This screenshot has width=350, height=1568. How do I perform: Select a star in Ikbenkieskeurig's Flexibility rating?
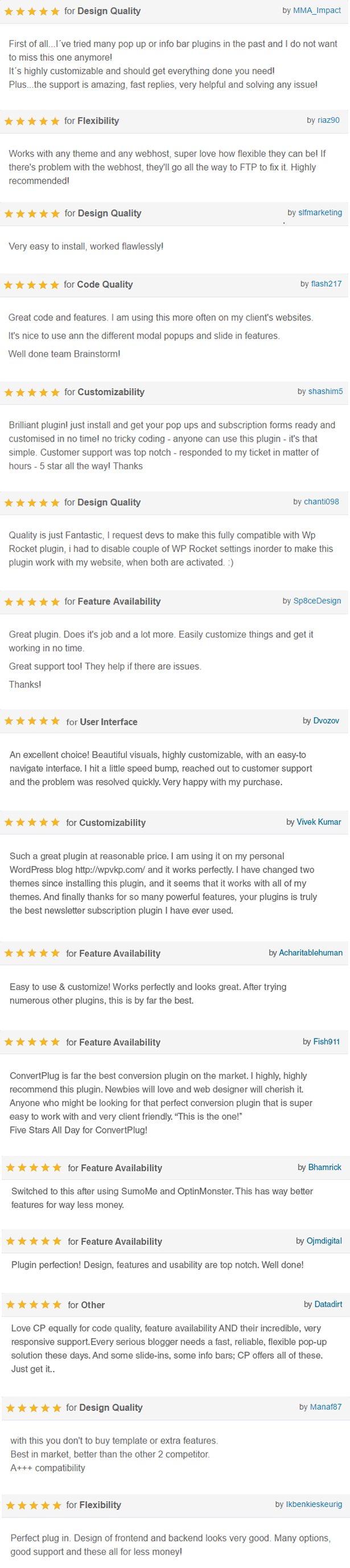coord(32,1504)
